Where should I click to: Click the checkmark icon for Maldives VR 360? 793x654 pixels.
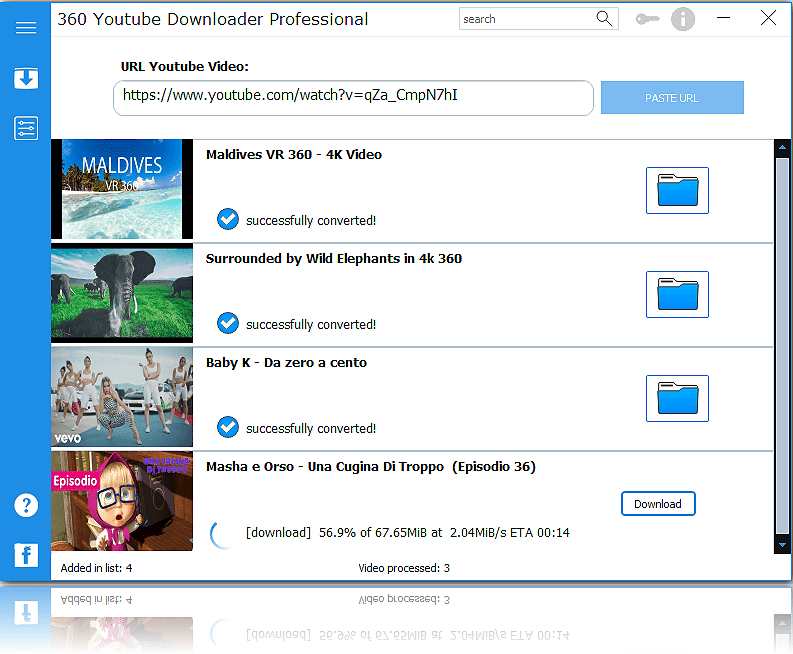[228, 219]
